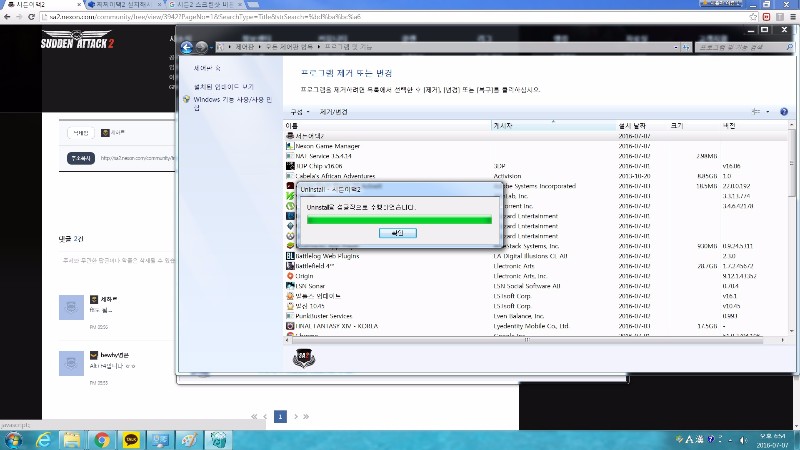Click the Uninstall/Change toolbar item
800x450 pixels.
pyautogui.click(x=334, y=111)
